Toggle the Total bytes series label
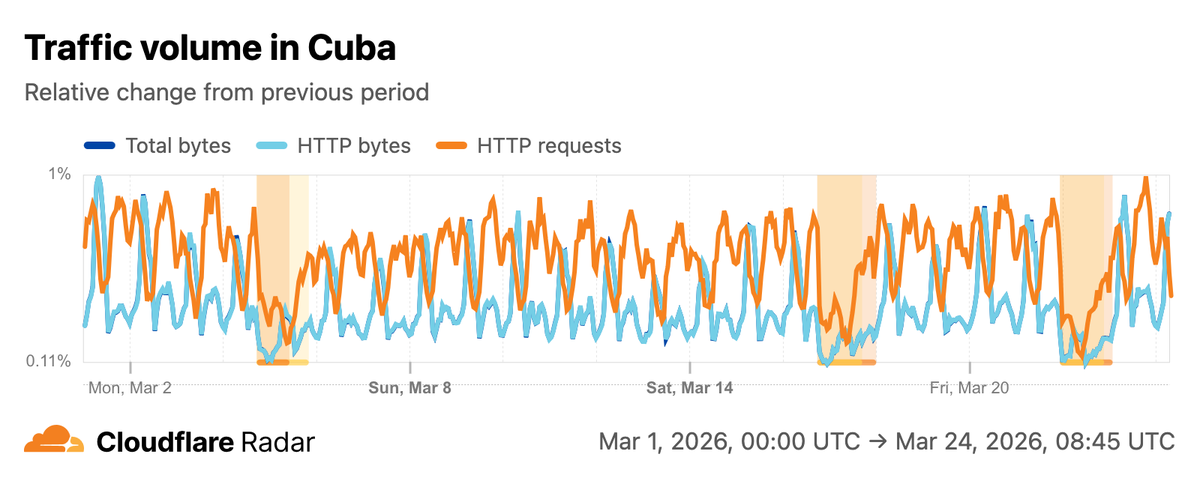Viewport: 1200px width, 481px height. click(x=178, y=146)
